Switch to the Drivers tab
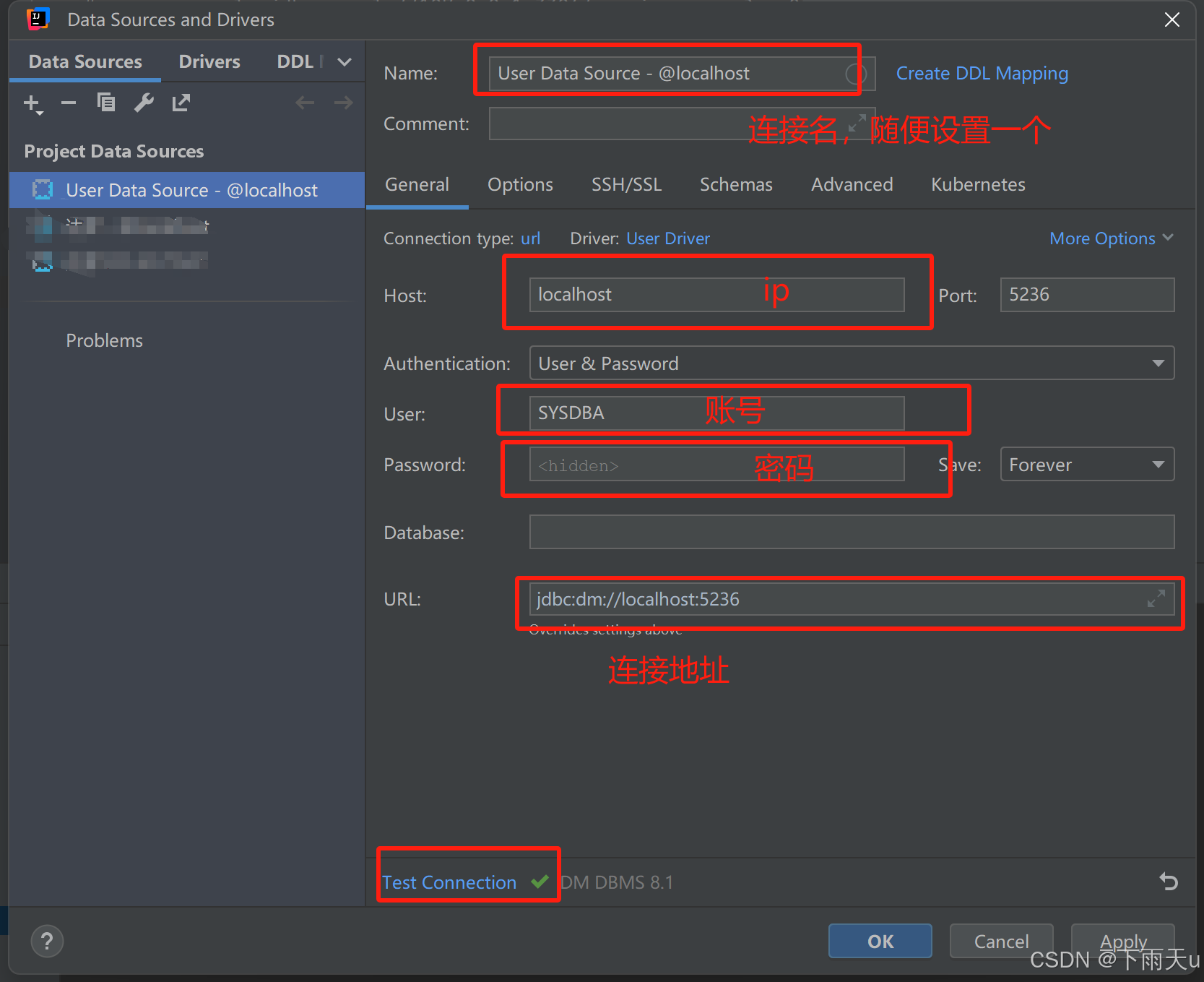The width and height of the screenshot is (1204, 982). pyautogui.click(x=209, y=62)
